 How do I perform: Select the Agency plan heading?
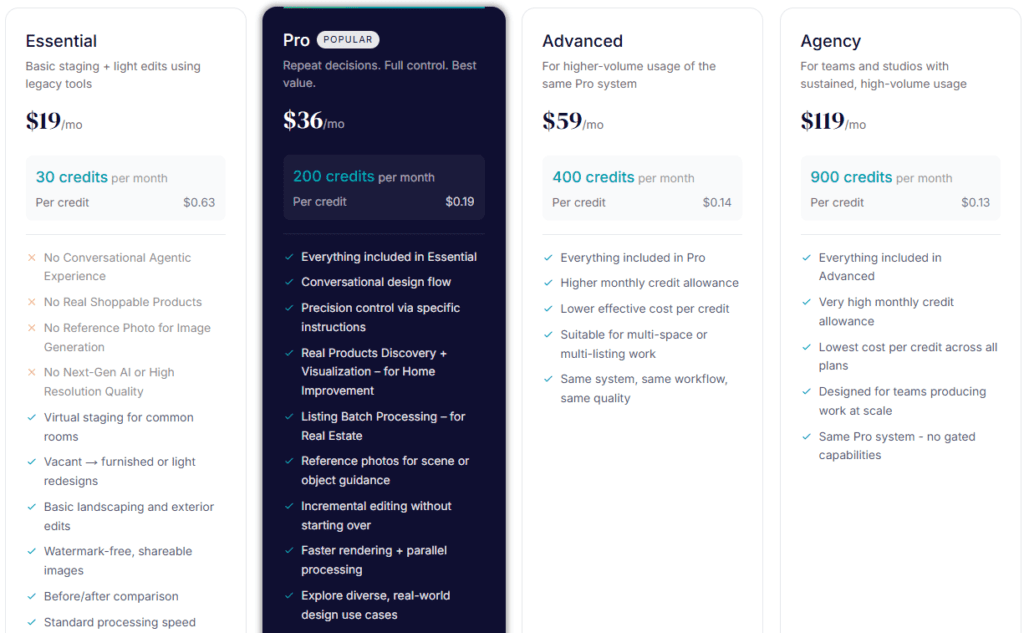(x=830, y=41)
